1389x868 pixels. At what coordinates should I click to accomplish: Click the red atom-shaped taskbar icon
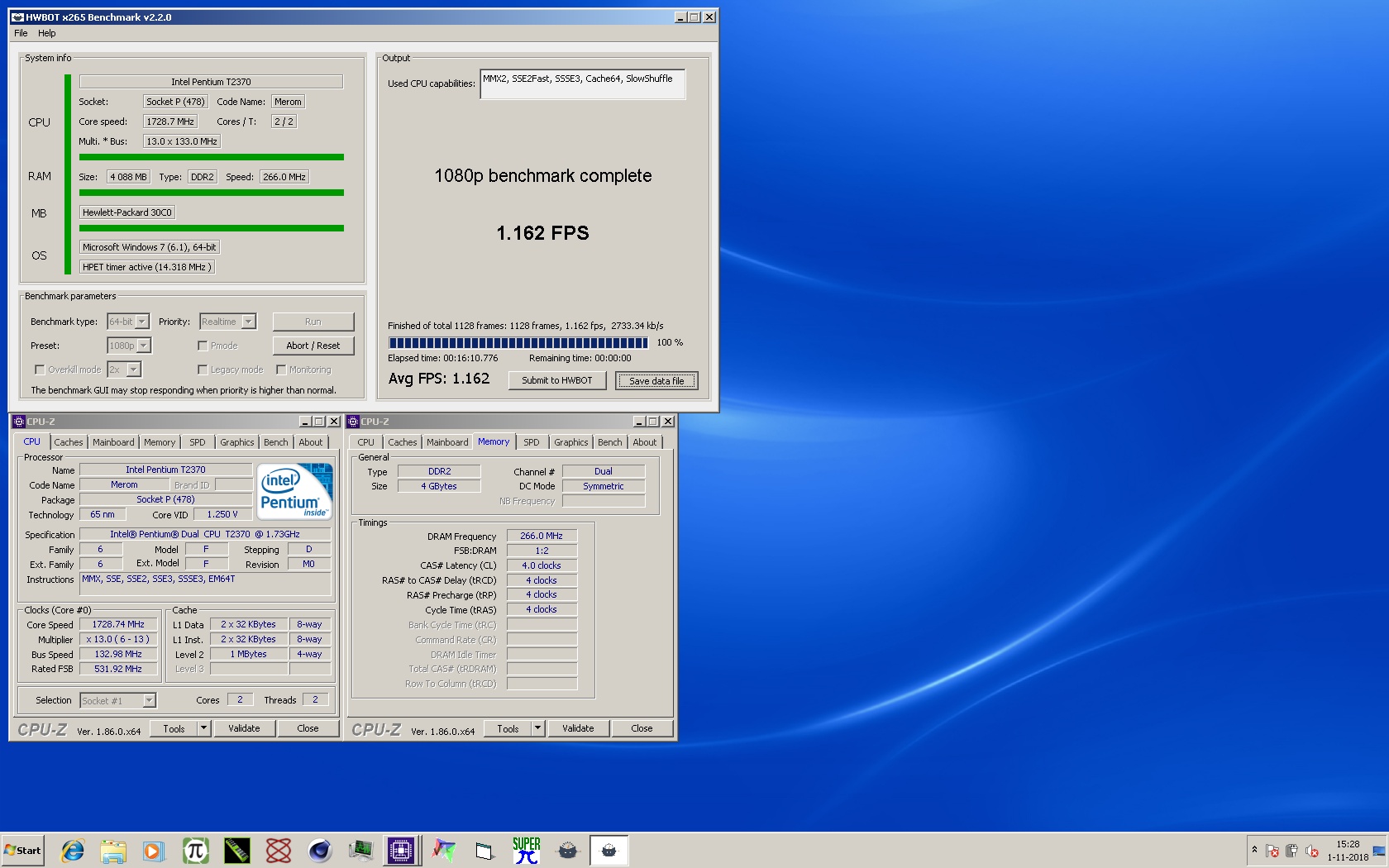[279, 850]
